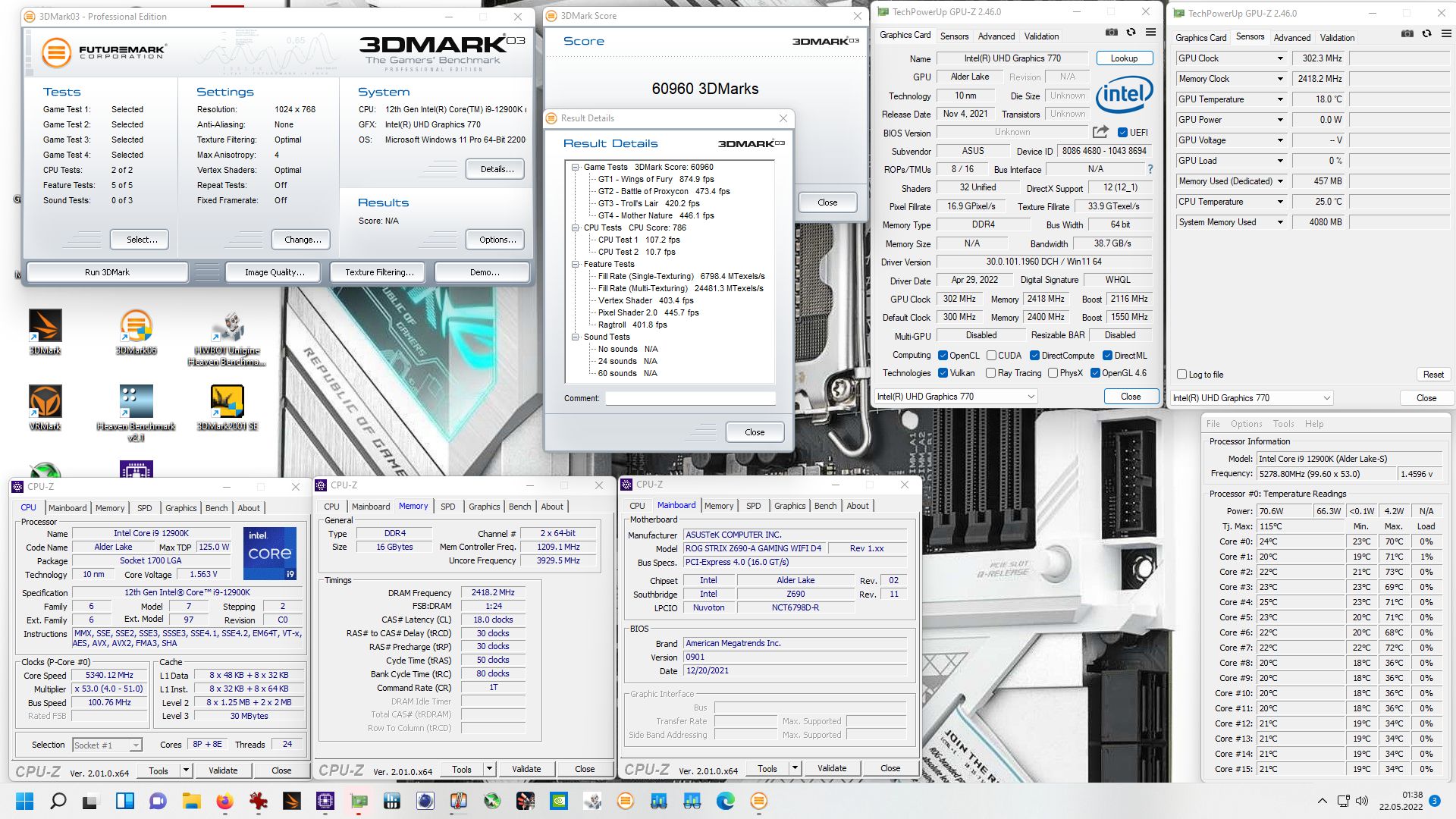1456x819 pixels.
Task: Switch to Advanced tab in Graphics Card GPU-Z window
Action: (x=996, y=36)
